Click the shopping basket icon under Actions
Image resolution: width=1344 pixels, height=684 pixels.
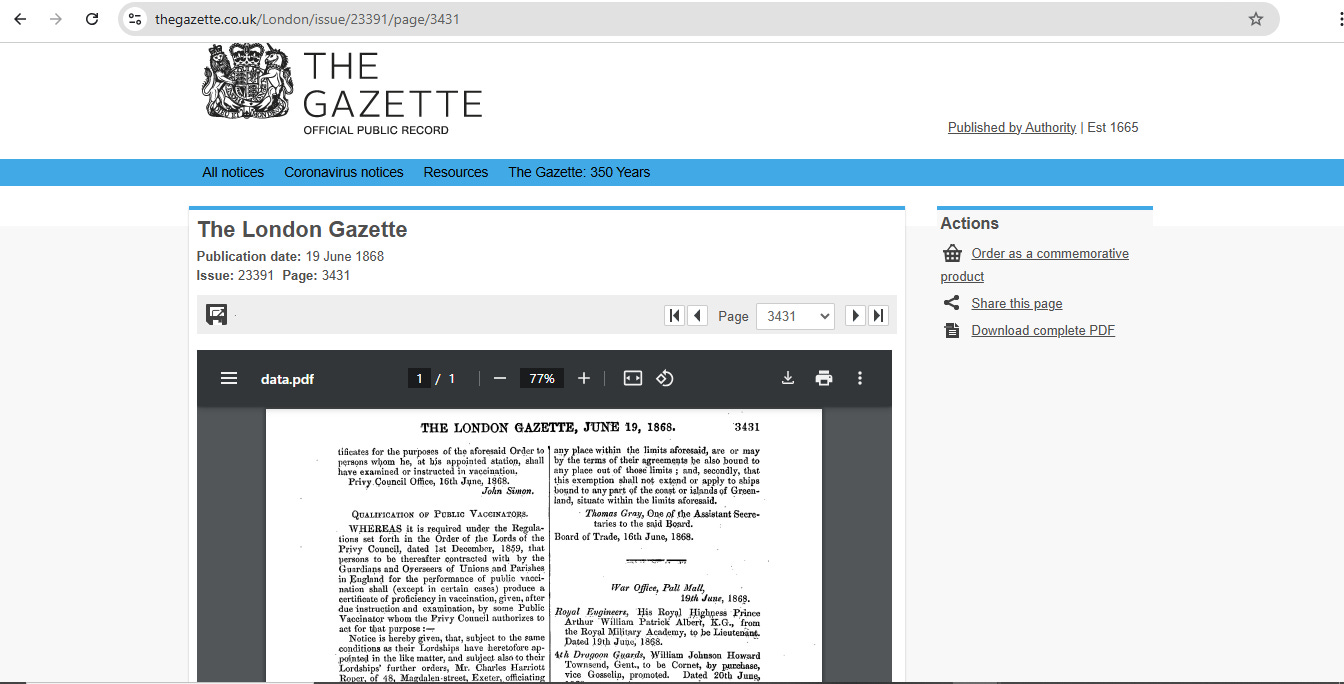click(952, 254)
